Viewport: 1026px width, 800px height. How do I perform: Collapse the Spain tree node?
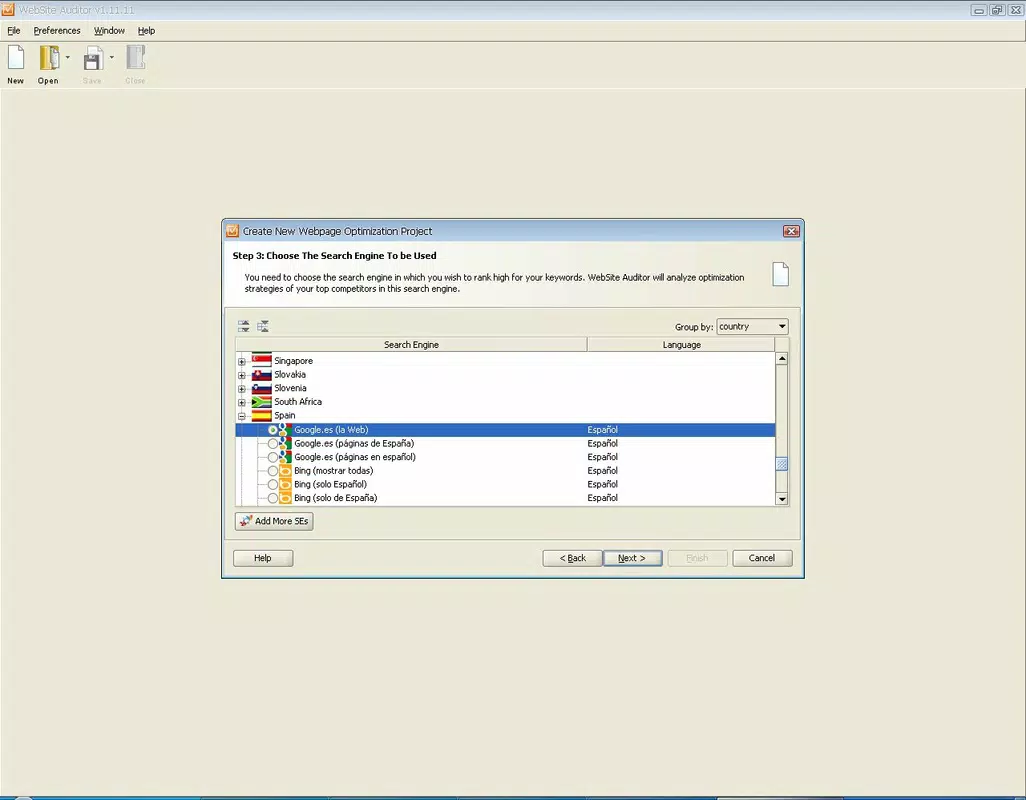[x=241, y=416]
